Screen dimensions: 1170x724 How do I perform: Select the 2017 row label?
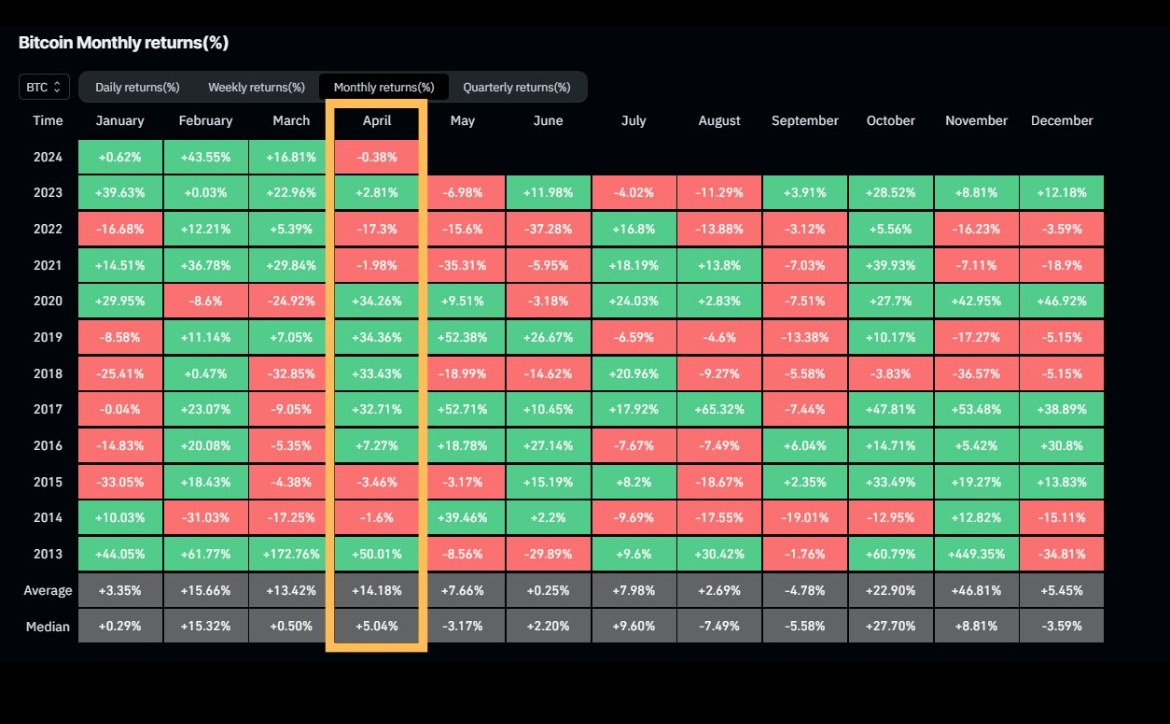pos(48,409)
